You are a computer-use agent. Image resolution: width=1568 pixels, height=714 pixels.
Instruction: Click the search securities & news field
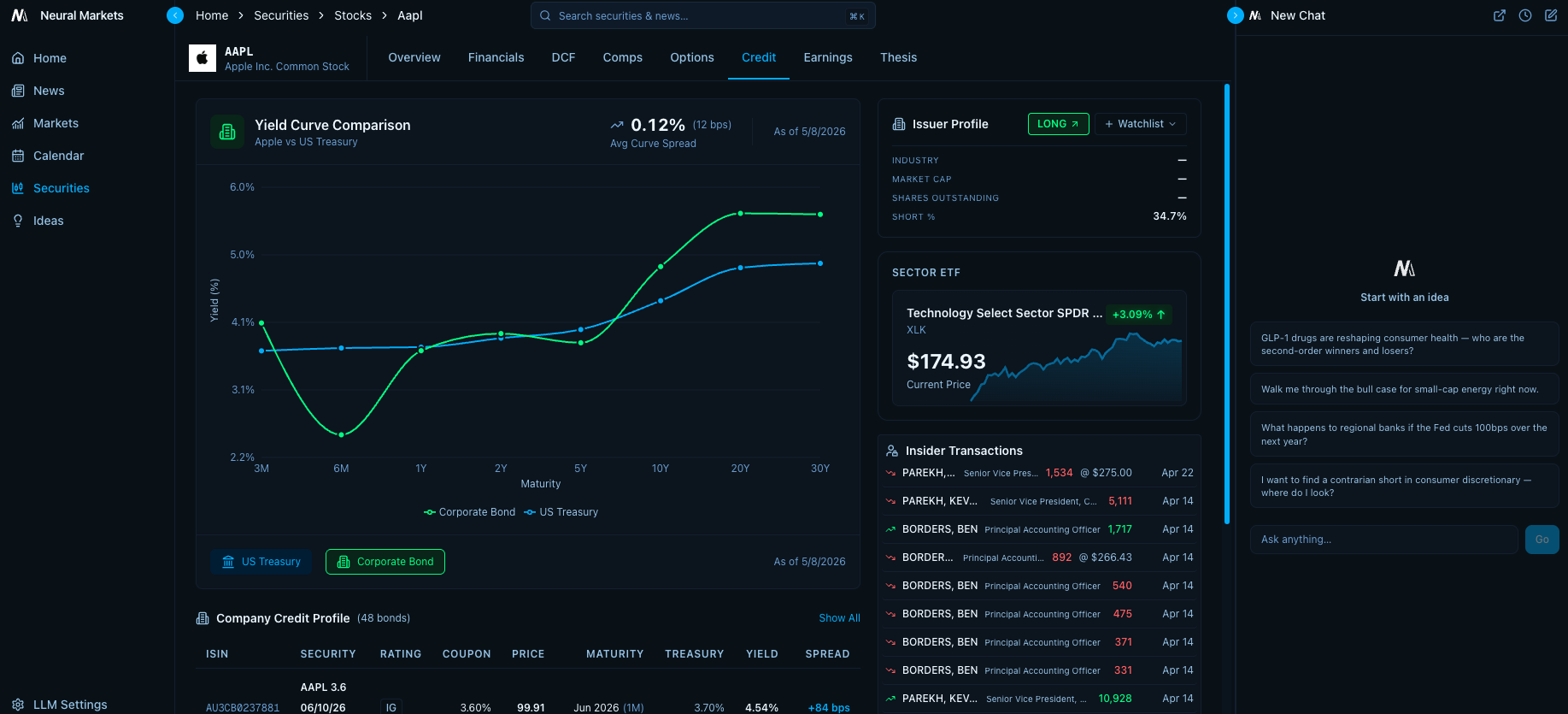click(703, 15)
